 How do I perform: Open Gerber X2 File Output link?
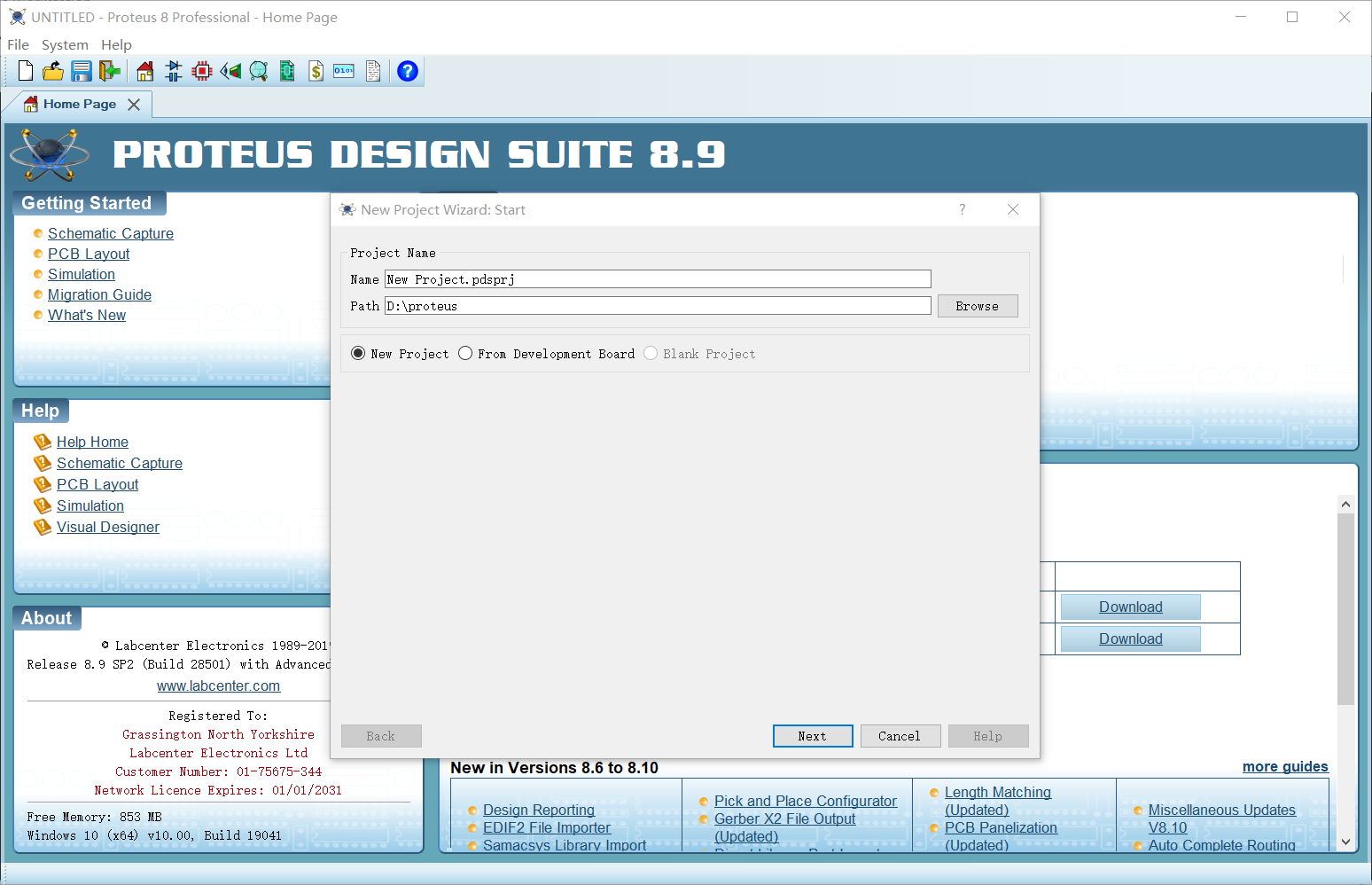(x=785, y=827)
